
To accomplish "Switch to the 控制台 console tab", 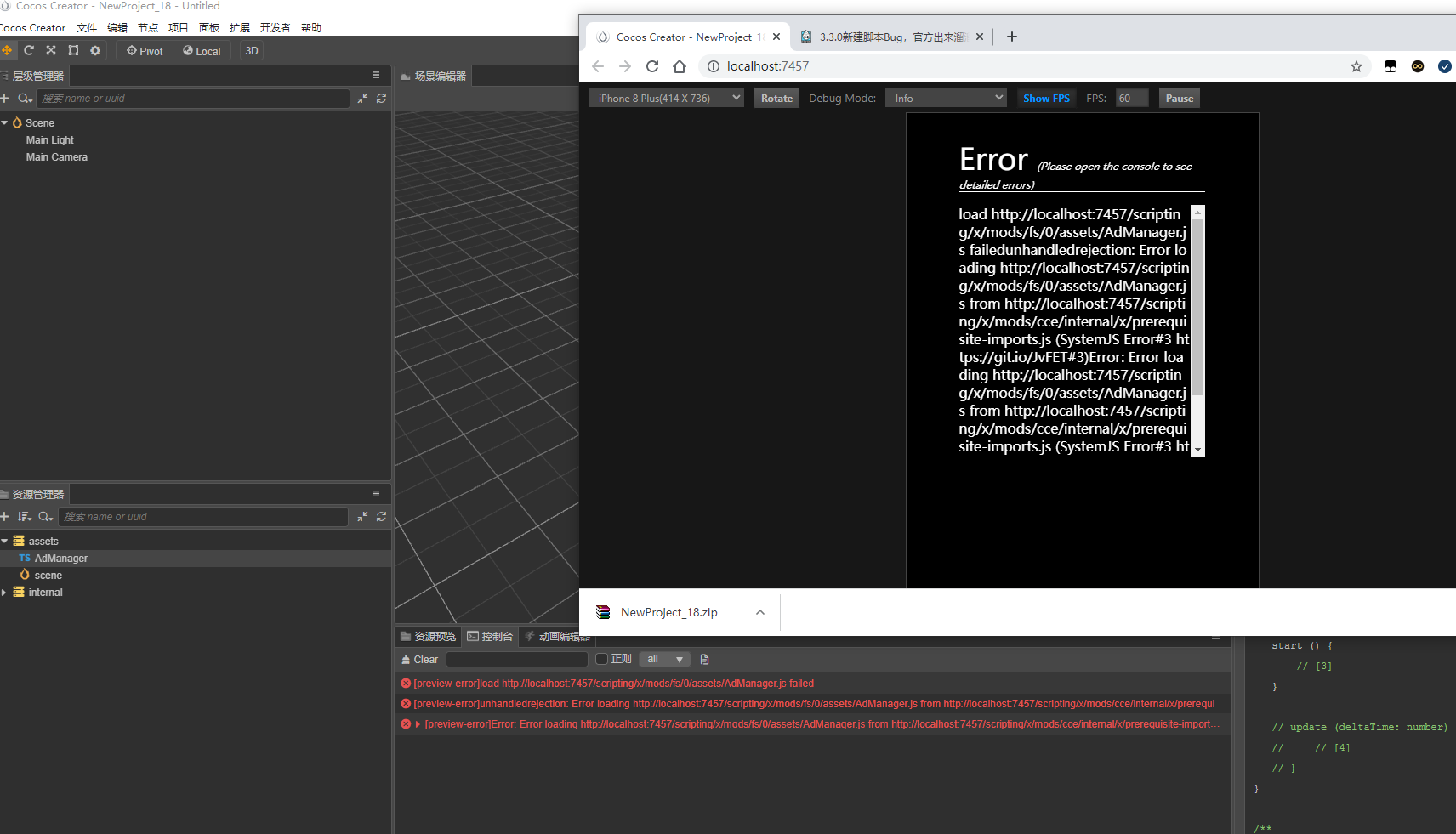I will click(490, 637).
